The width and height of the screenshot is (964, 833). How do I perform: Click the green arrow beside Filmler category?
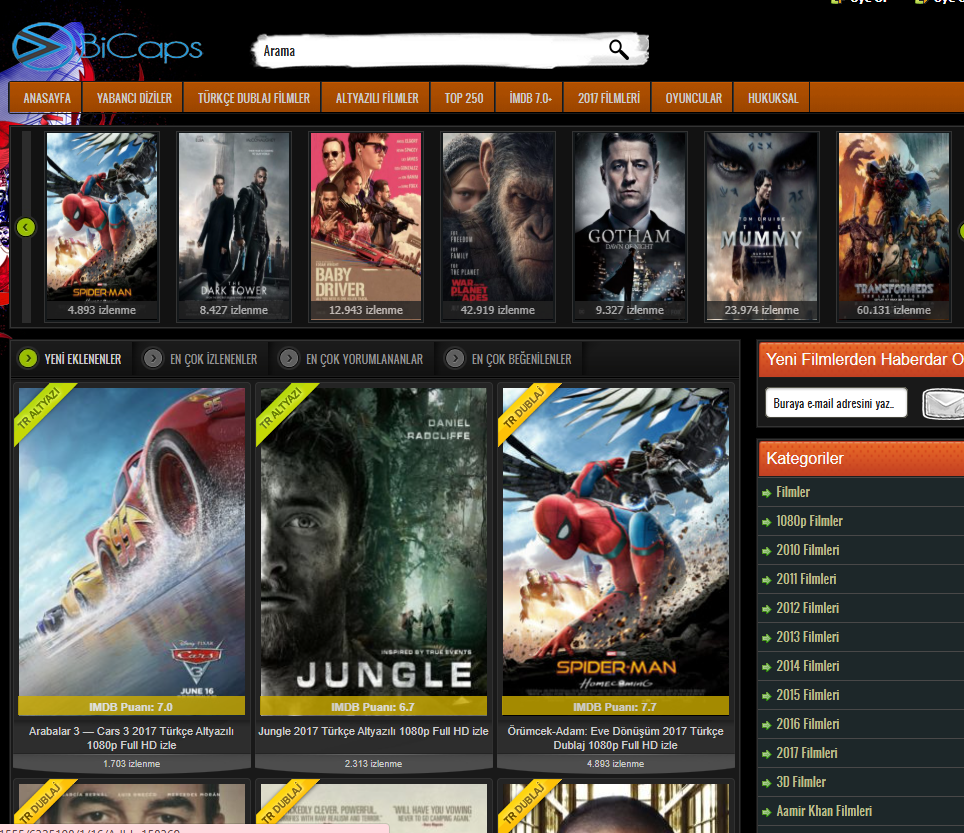click(x=766, y=493)
